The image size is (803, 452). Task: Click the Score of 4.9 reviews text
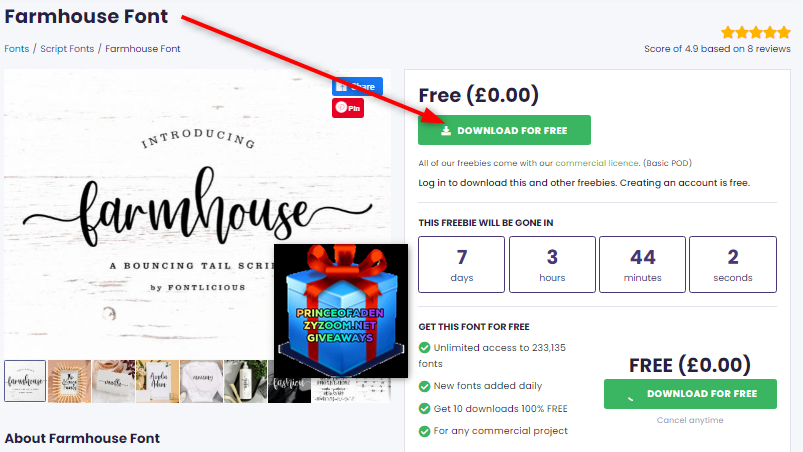coord(717,49)
